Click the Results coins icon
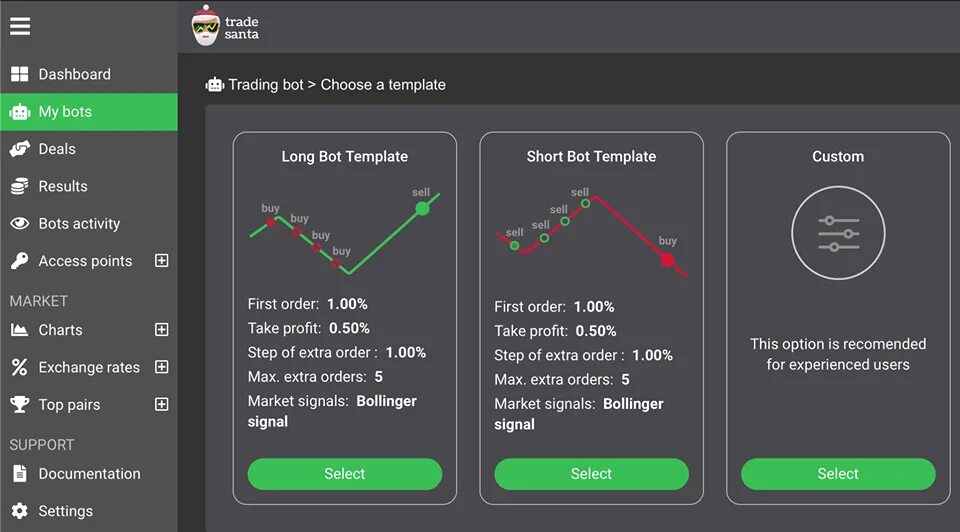The width and height of the screenshot is (960, 532). pyautogui.click(x=19, y=186)
